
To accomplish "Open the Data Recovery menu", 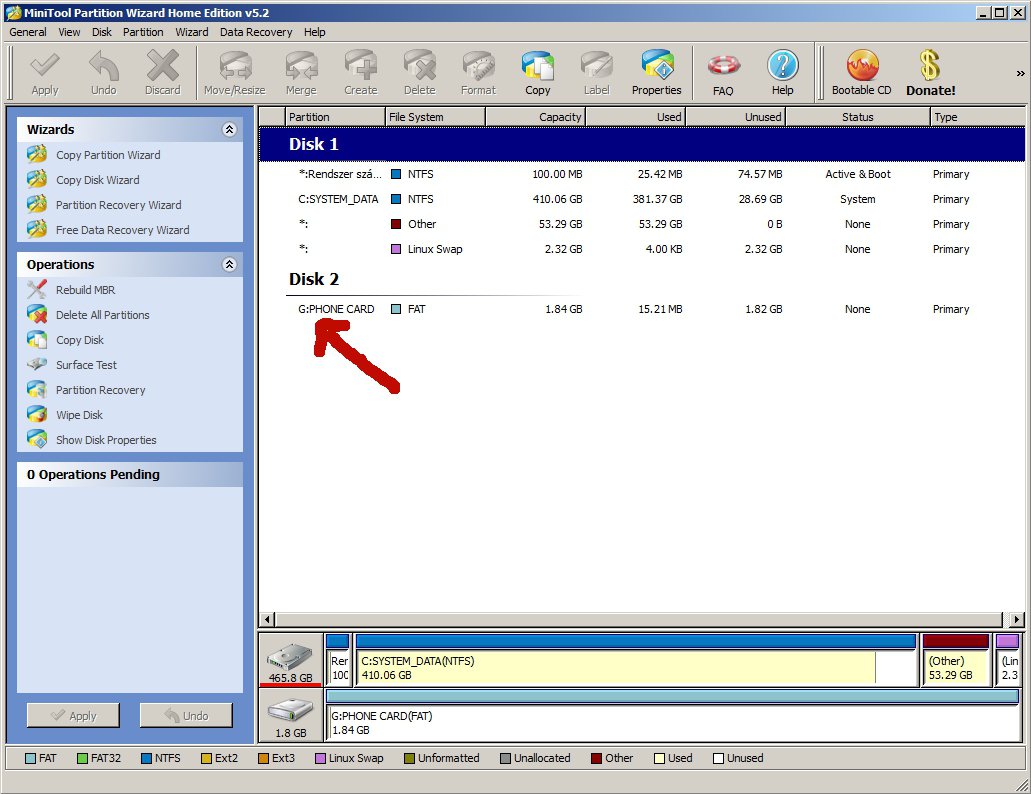I will pyautogui.click(x=256, y=32).
